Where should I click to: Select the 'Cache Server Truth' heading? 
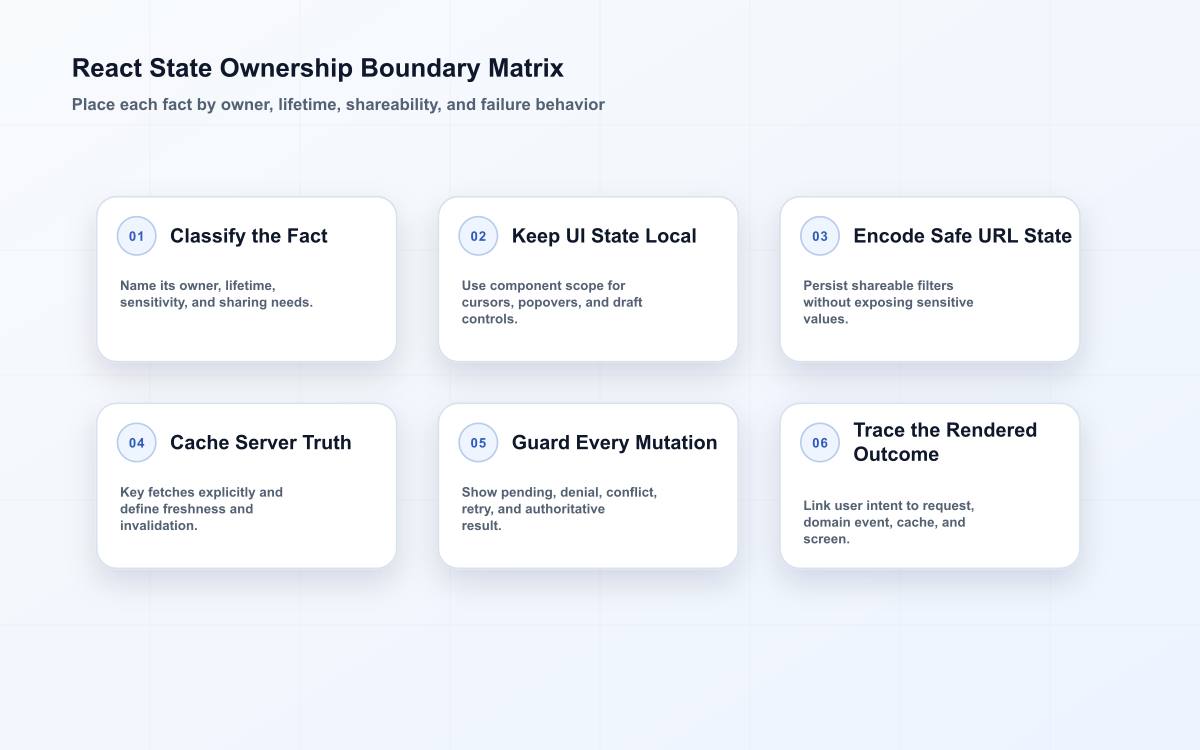click(261, 443)
